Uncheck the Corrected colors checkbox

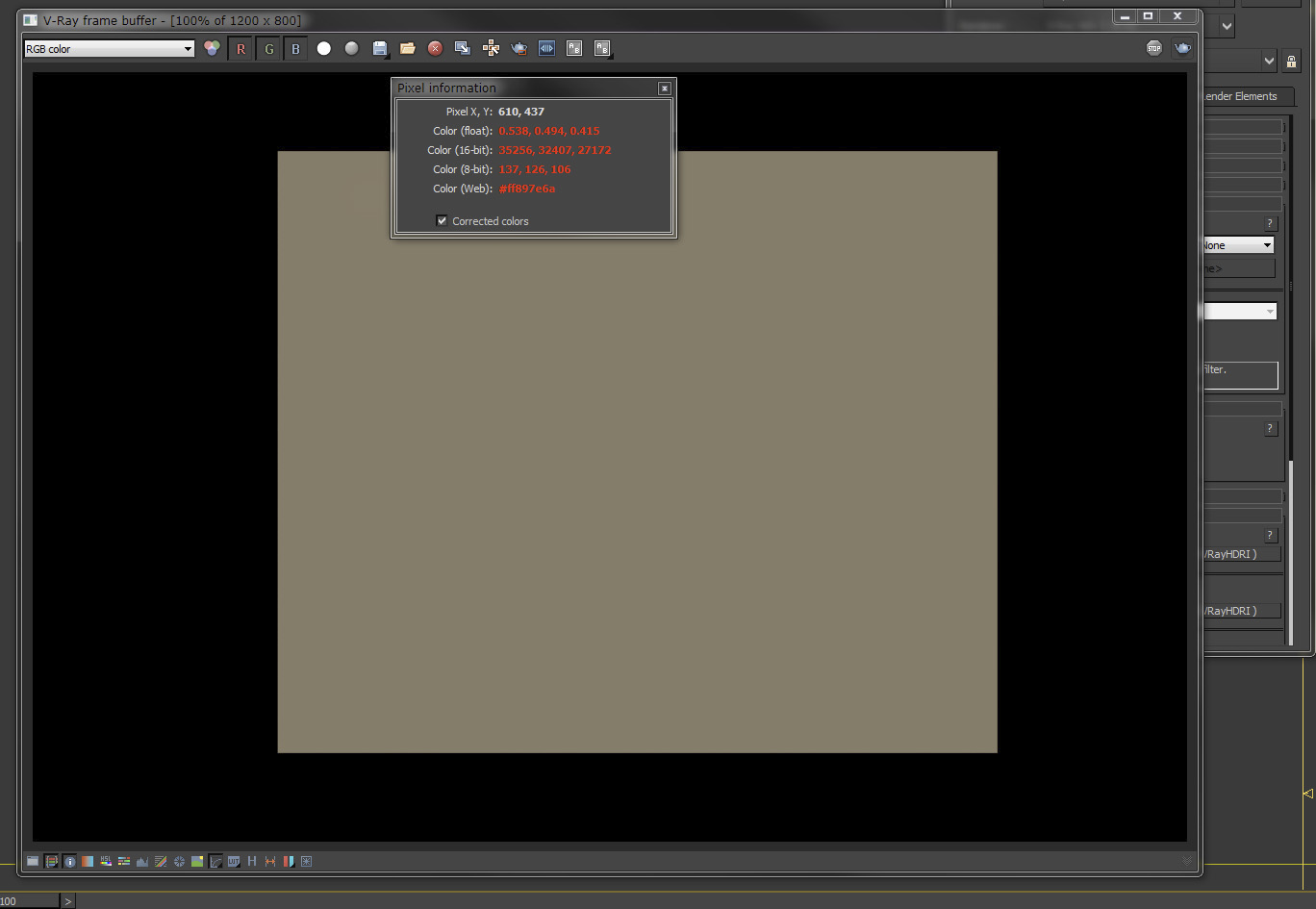[442, 221]
